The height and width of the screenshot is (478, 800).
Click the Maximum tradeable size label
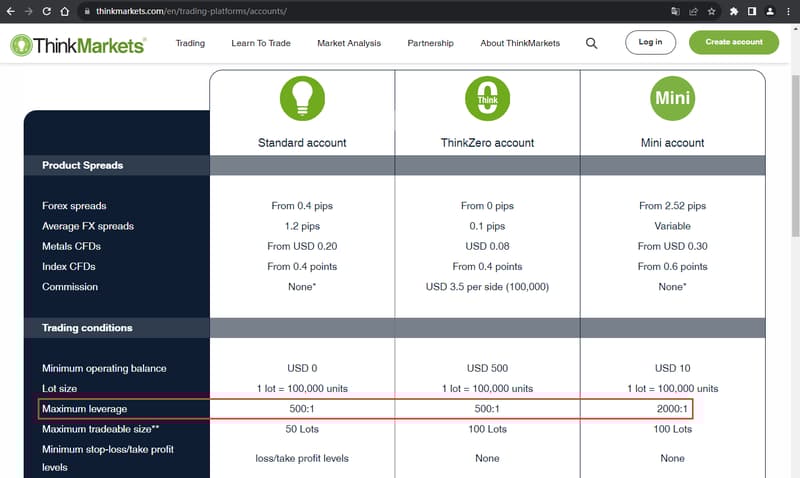tap(101, 429)
